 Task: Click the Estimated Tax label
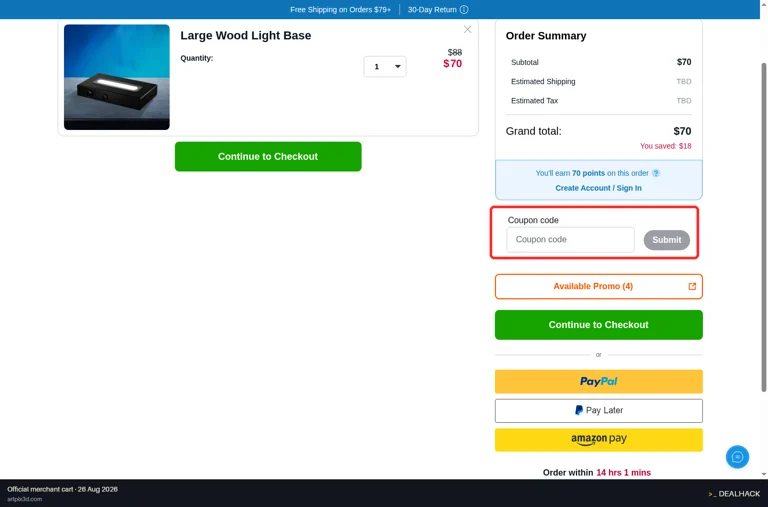coord(534,100)
